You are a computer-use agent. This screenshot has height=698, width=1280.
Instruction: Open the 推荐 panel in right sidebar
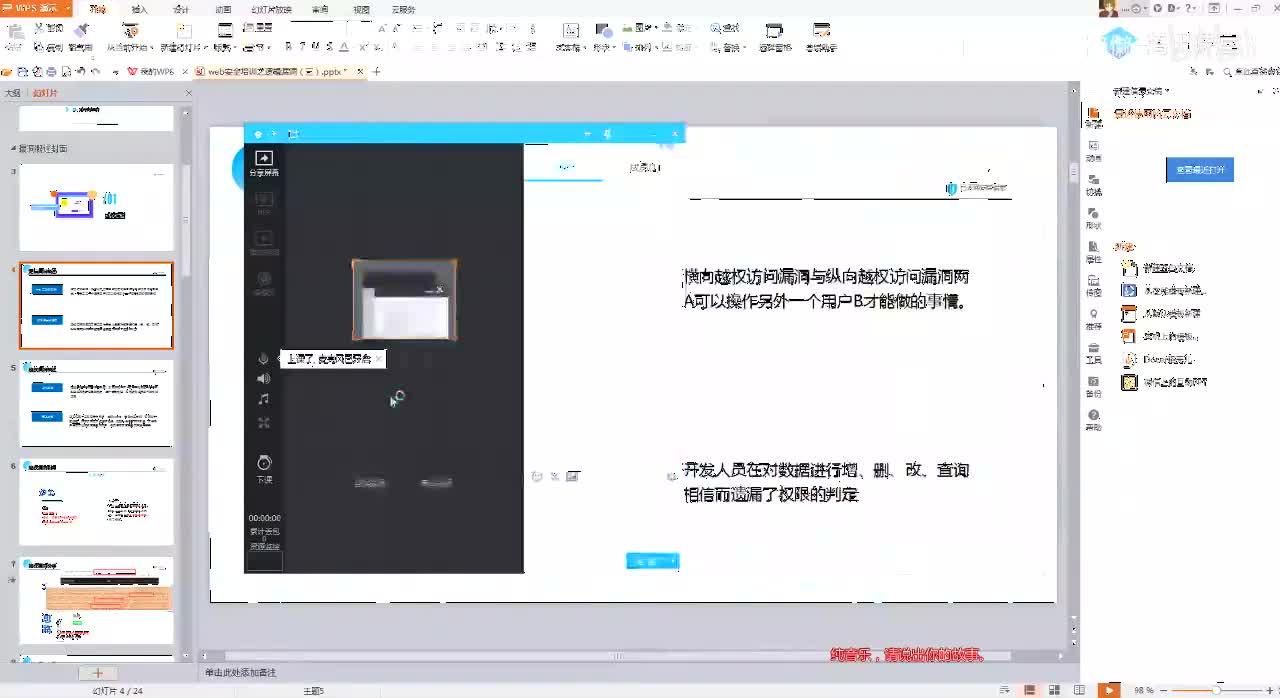pos(1094,319)
